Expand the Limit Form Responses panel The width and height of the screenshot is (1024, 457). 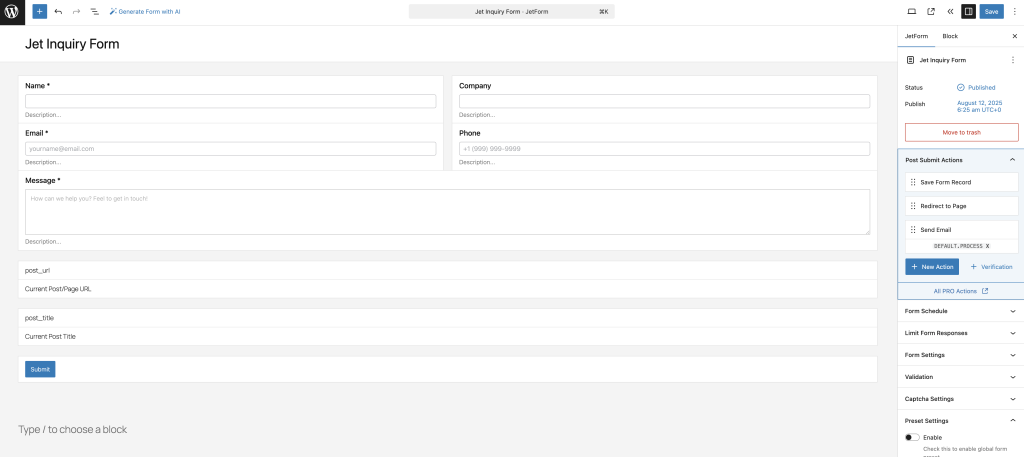tap(961, 333)
